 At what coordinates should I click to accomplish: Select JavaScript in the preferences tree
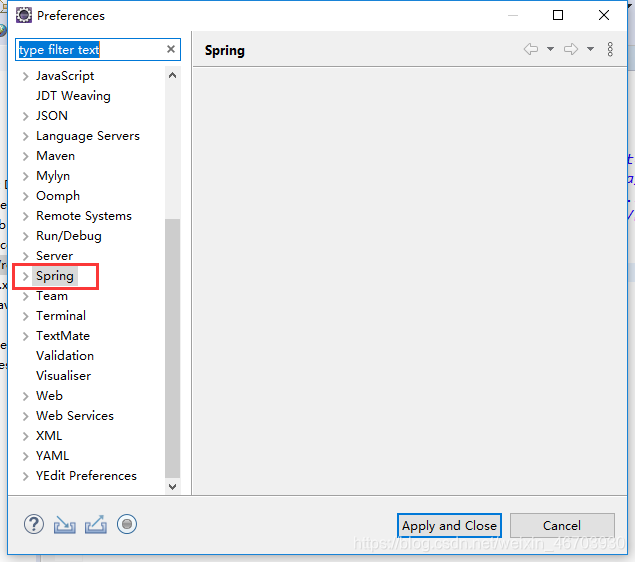[x=65, y=76]
